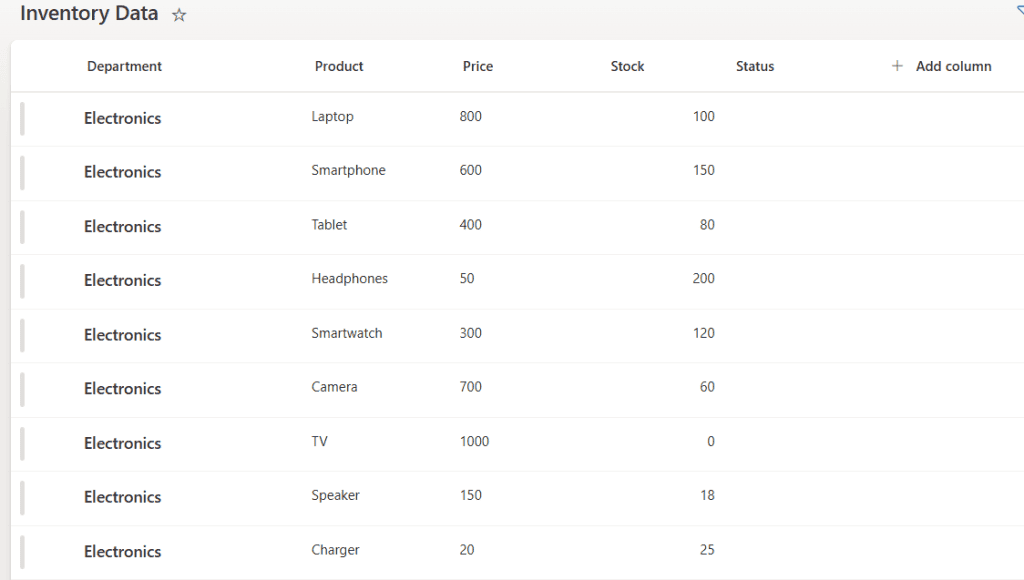Favorite the Inventory Data list star icon
The height and width of the screenshot is (580, 1024).
[x=179, y=15]
